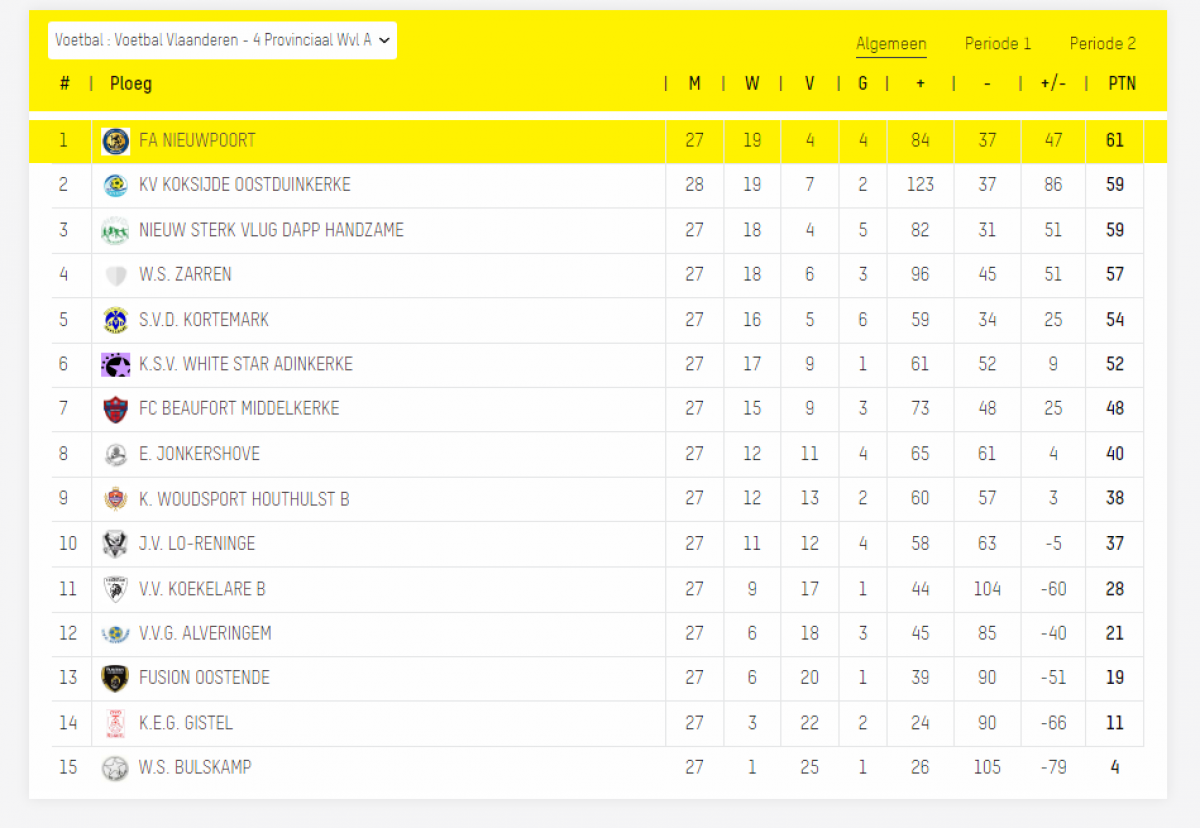The width and height of the screenshot is (1200, 828).
Task: Click the W.S. Bulskamp ball logo
Action: click(x=116, y=768)
